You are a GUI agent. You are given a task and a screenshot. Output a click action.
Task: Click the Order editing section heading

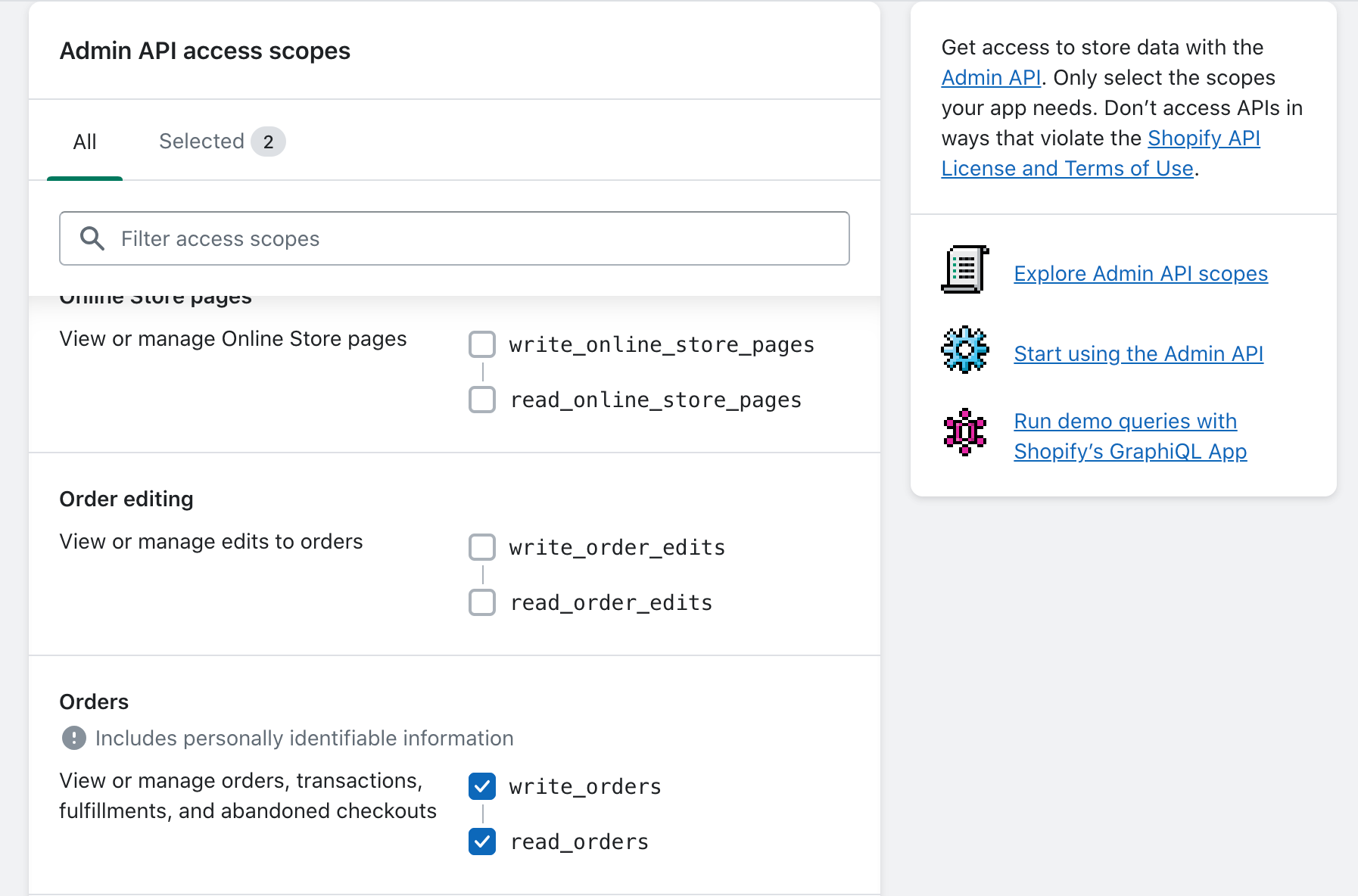coord(126,499)
